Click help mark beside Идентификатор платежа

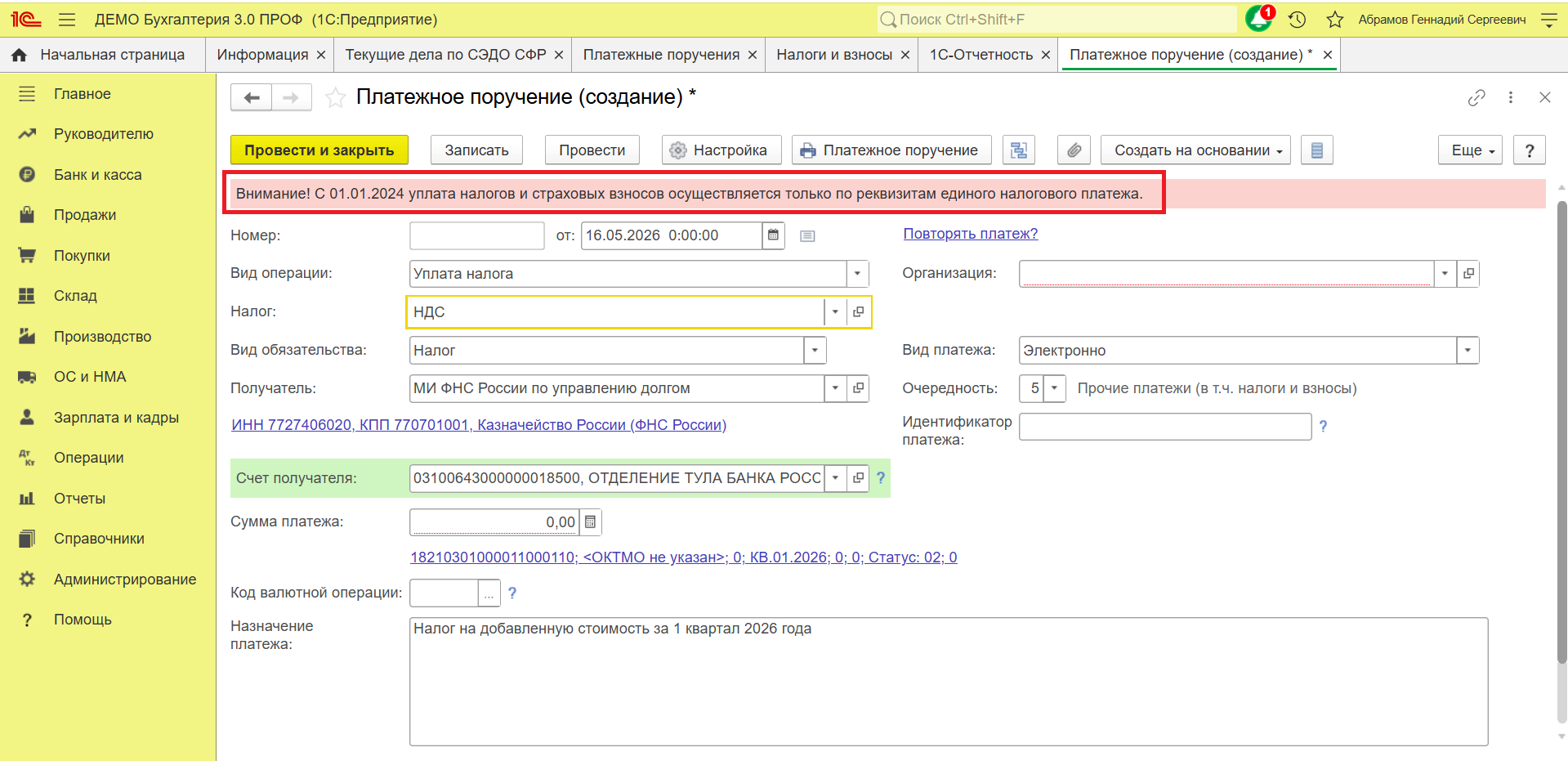tap(1323, 426)
